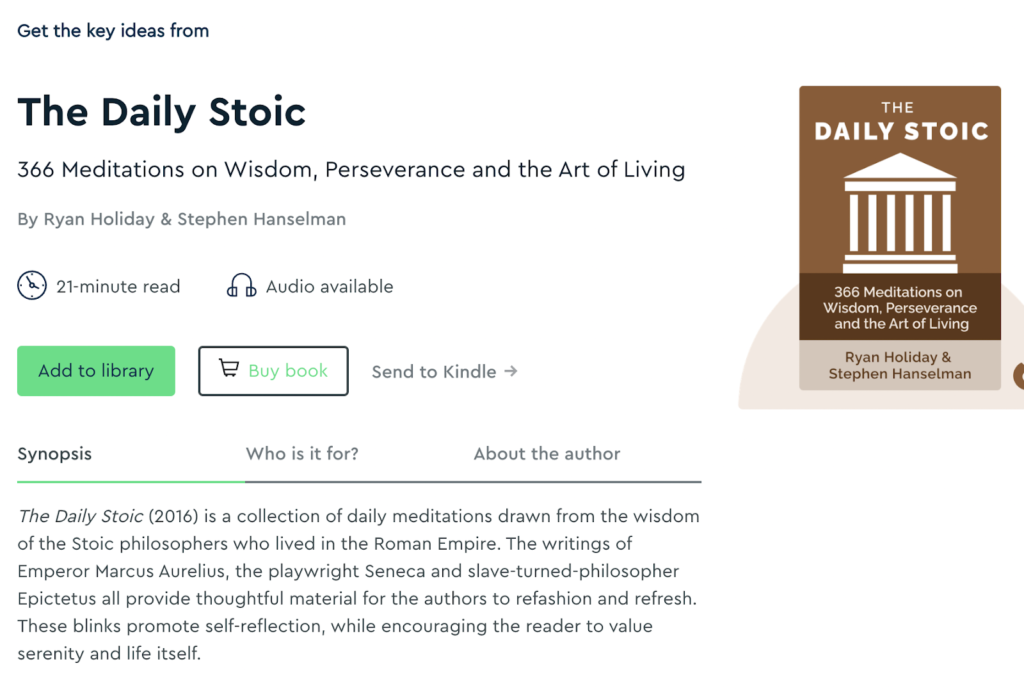Click the headphones audio icon
This screenshot has width=1024, height=691.
[241, 287]
